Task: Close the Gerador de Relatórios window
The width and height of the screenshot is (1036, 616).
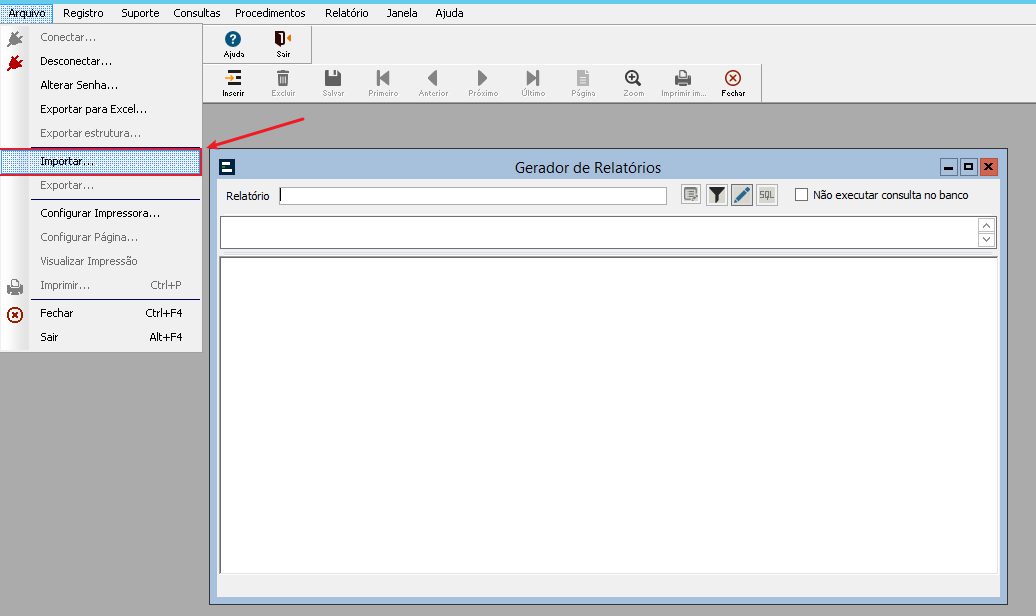Action: pyautogui.click(x=988, y=167)
